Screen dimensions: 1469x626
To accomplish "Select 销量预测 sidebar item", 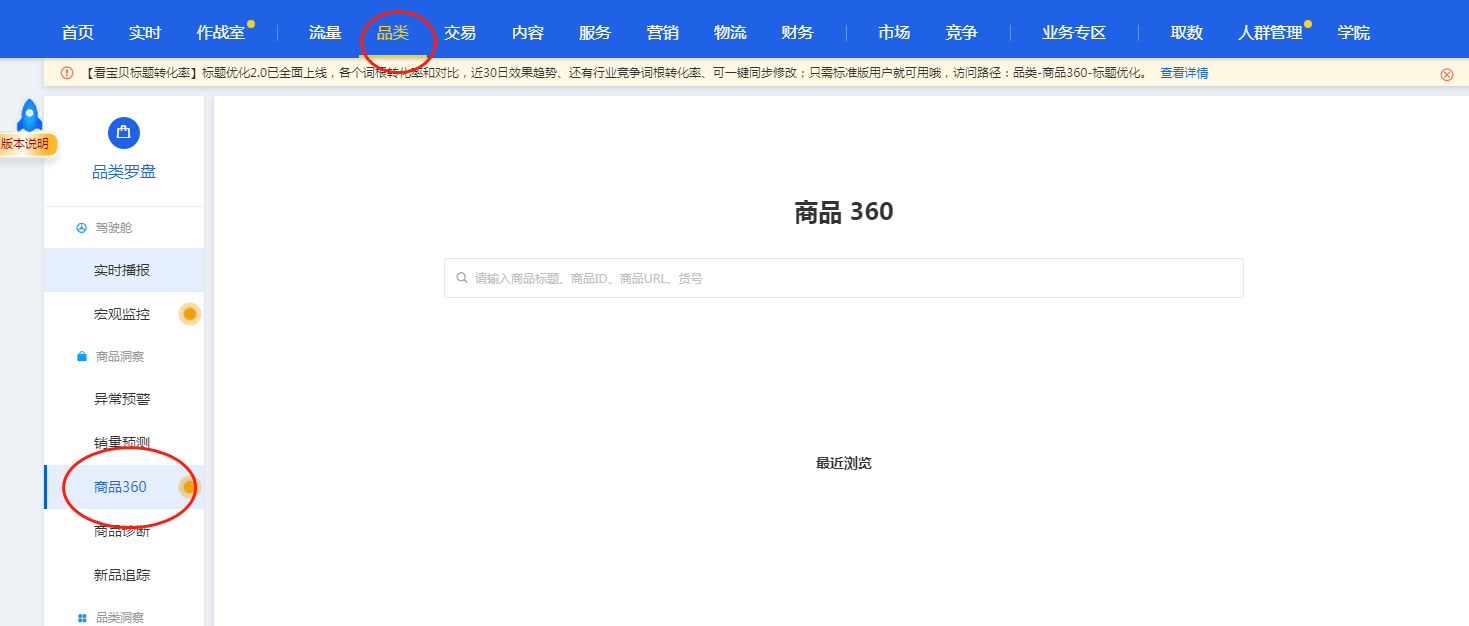I will 122,443.
